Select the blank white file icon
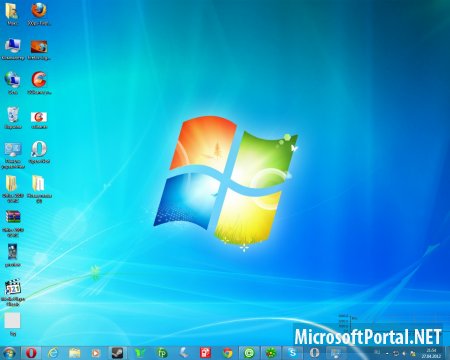The image size is (450, 360). coord(12,324)
